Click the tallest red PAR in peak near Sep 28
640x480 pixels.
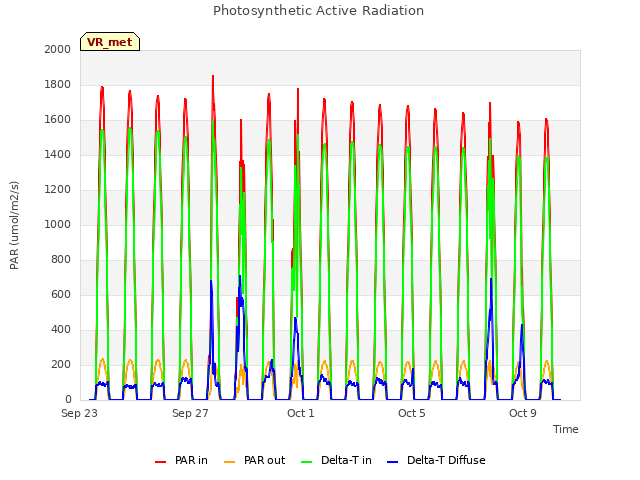tap(213, 76)
